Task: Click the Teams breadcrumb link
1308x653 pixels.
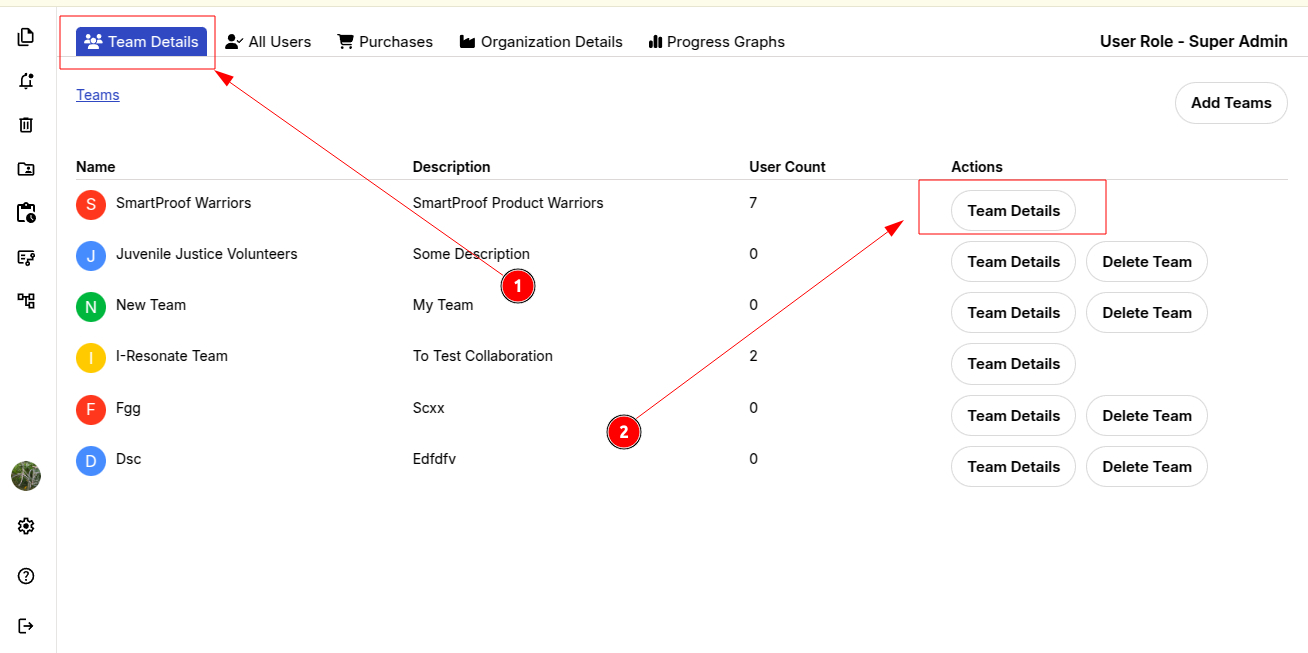Action: click(98, 95)
